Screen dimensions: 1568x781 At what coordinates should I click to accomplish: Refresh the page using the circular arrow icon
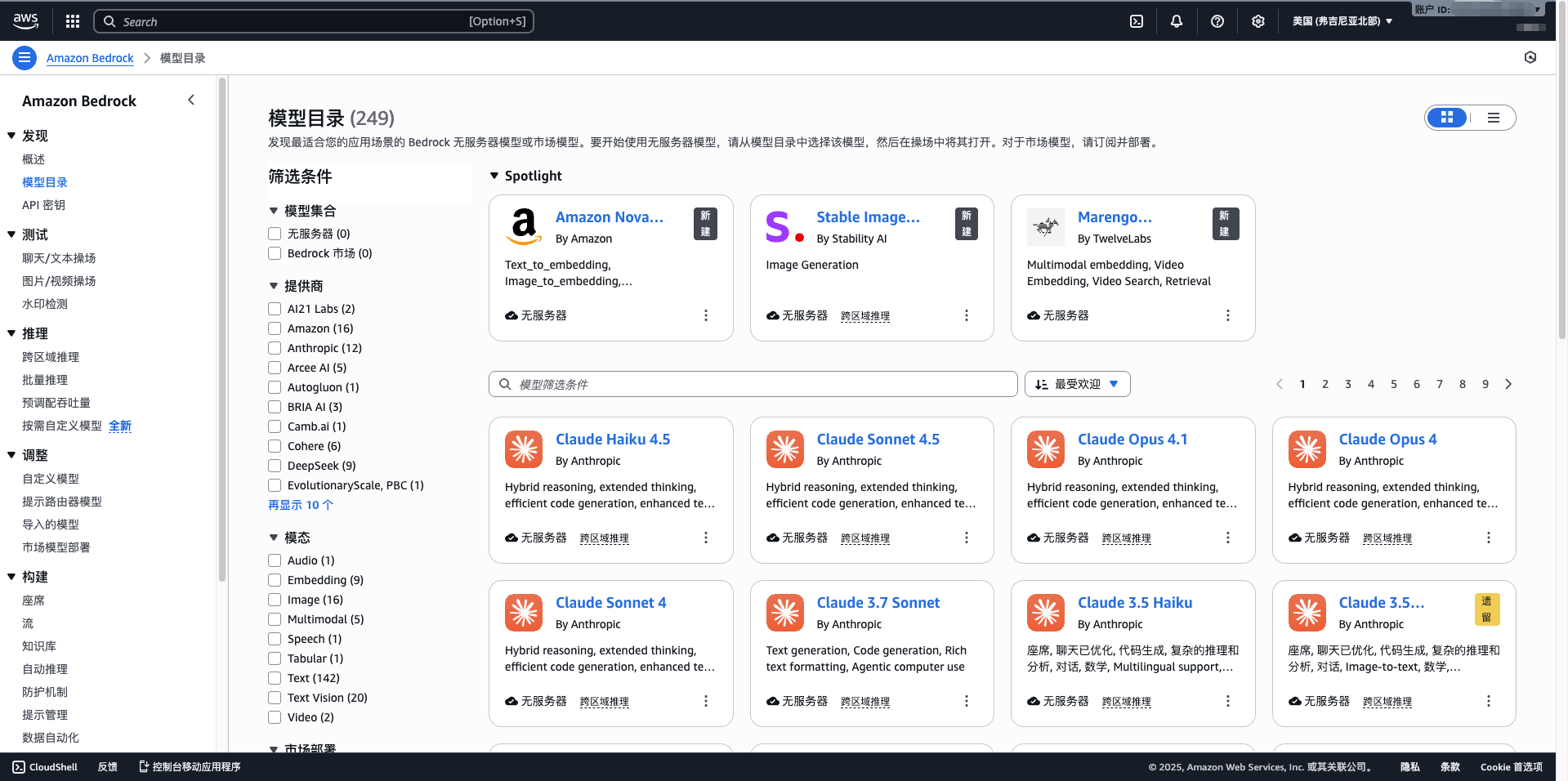click(x=1530, y=57)
